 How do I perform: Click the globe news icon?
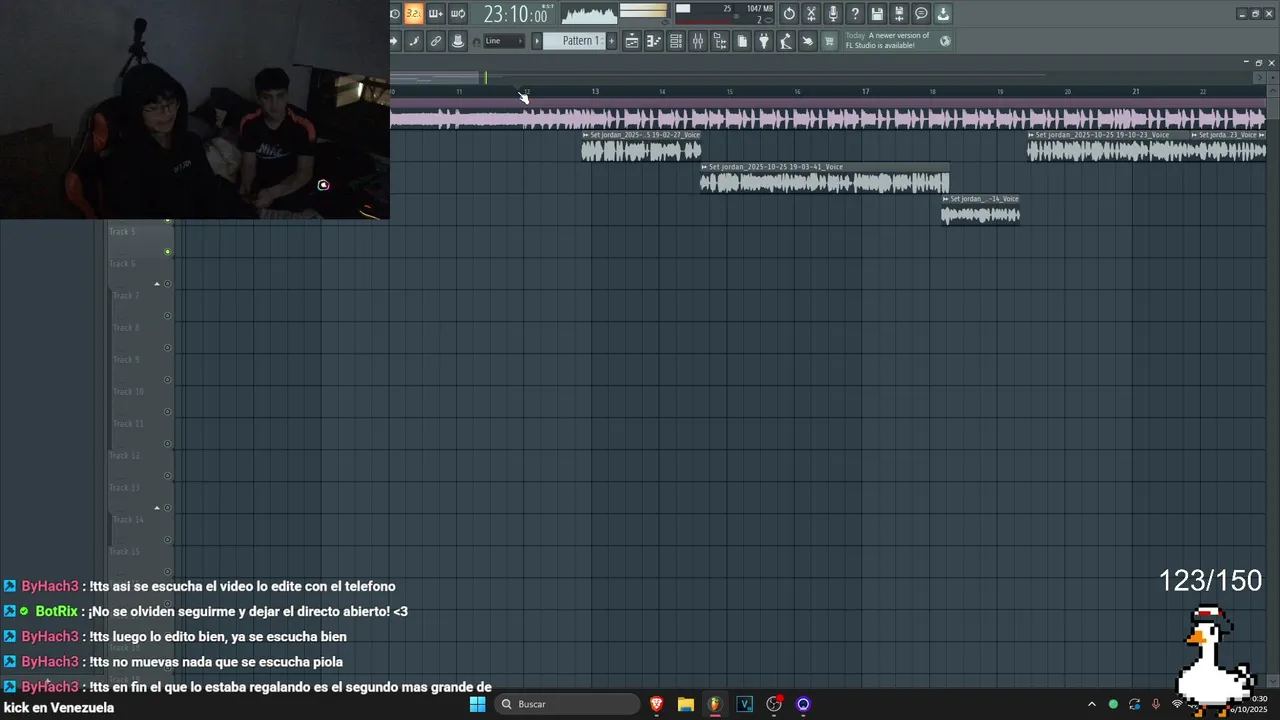[945, 41]
